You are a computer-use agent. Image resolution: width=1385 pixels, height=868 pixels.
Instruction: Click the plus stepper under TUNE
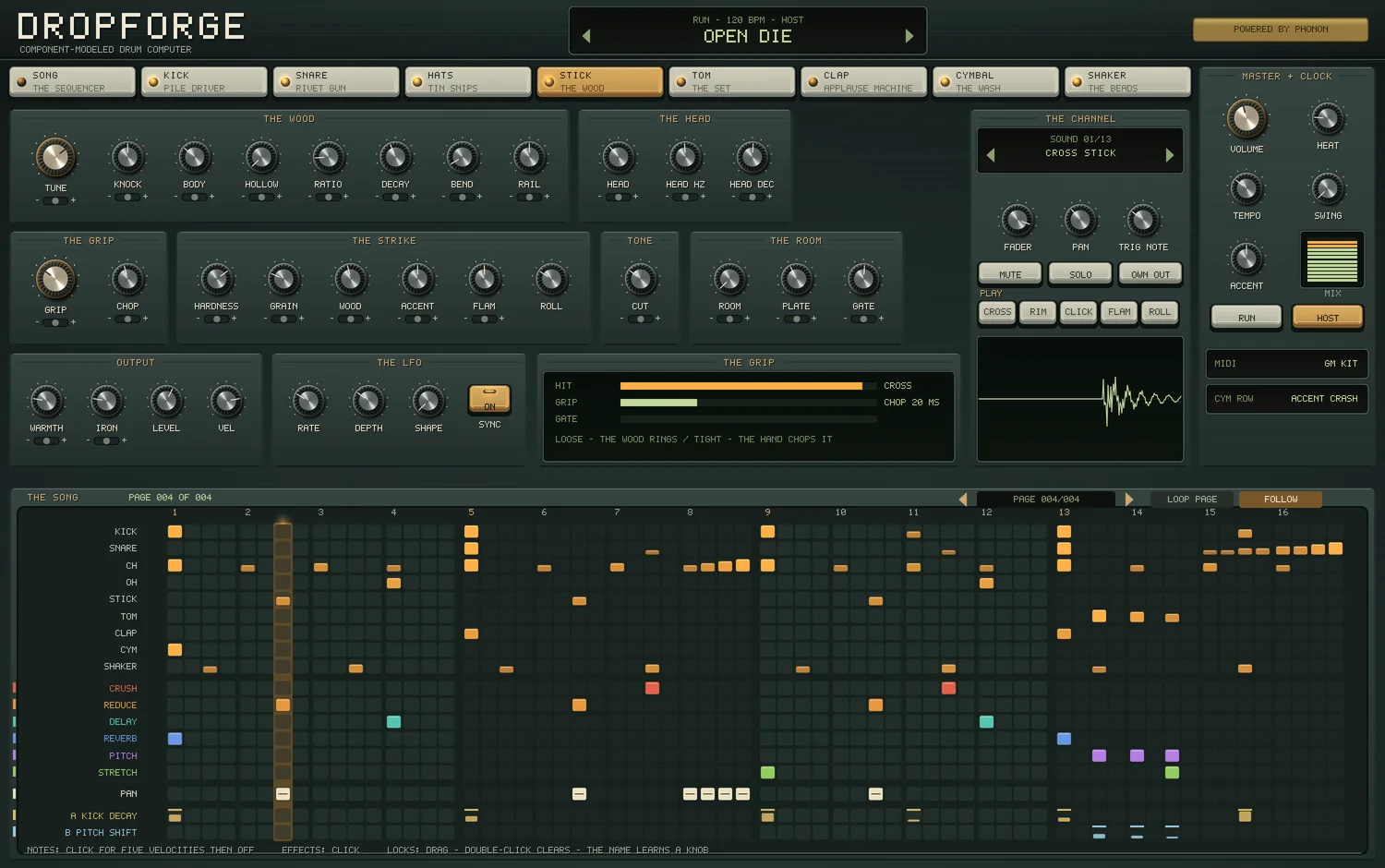pos(74,200)
